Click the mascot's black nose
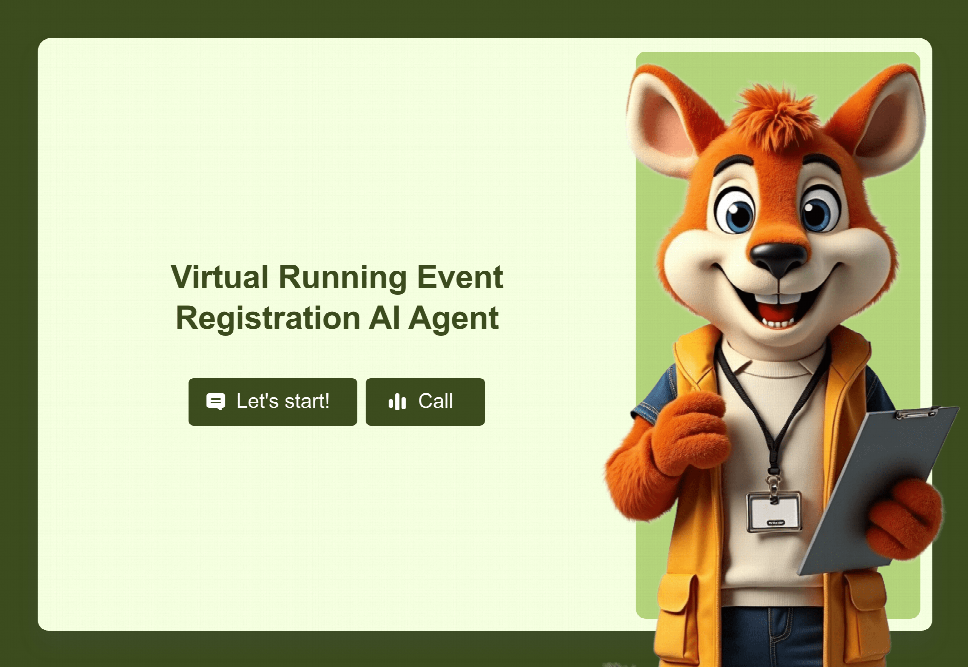Viewport: 968px width, 667px height. point(778,258)
